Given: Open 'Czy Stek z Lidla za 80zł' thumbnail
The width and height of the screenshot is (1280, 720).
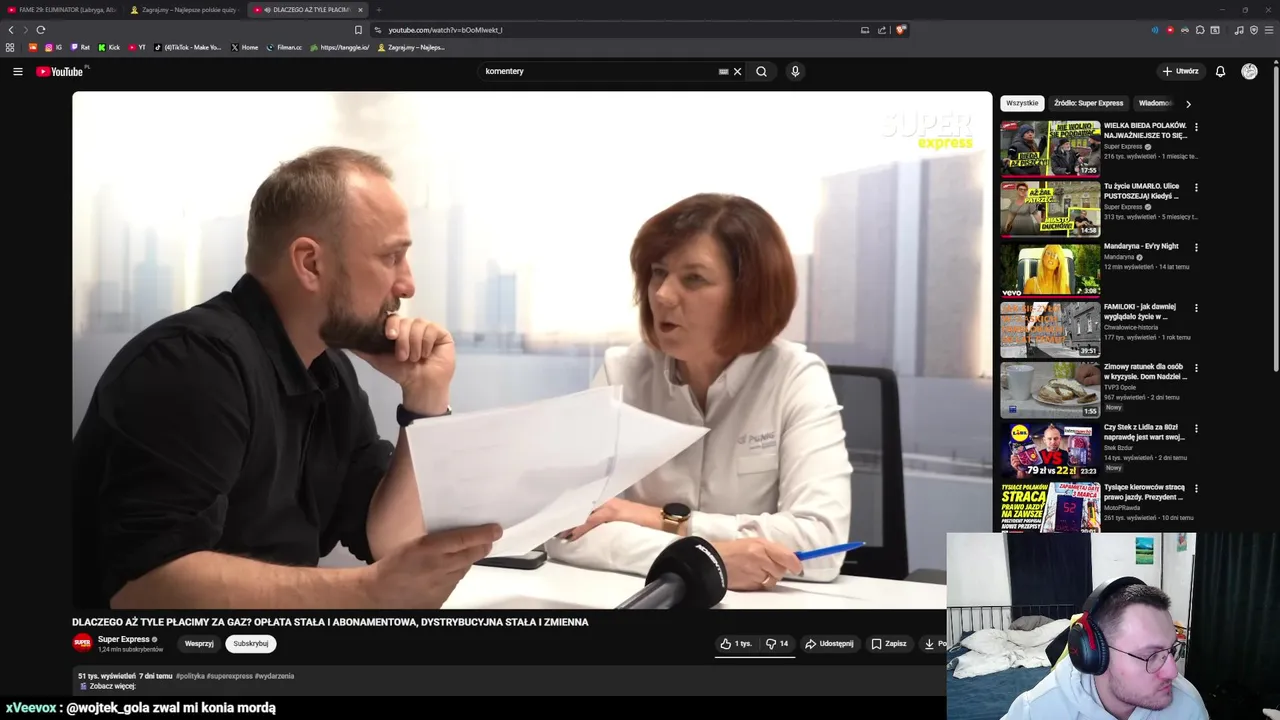Looking at the screenshot, I should [1050, 450].
